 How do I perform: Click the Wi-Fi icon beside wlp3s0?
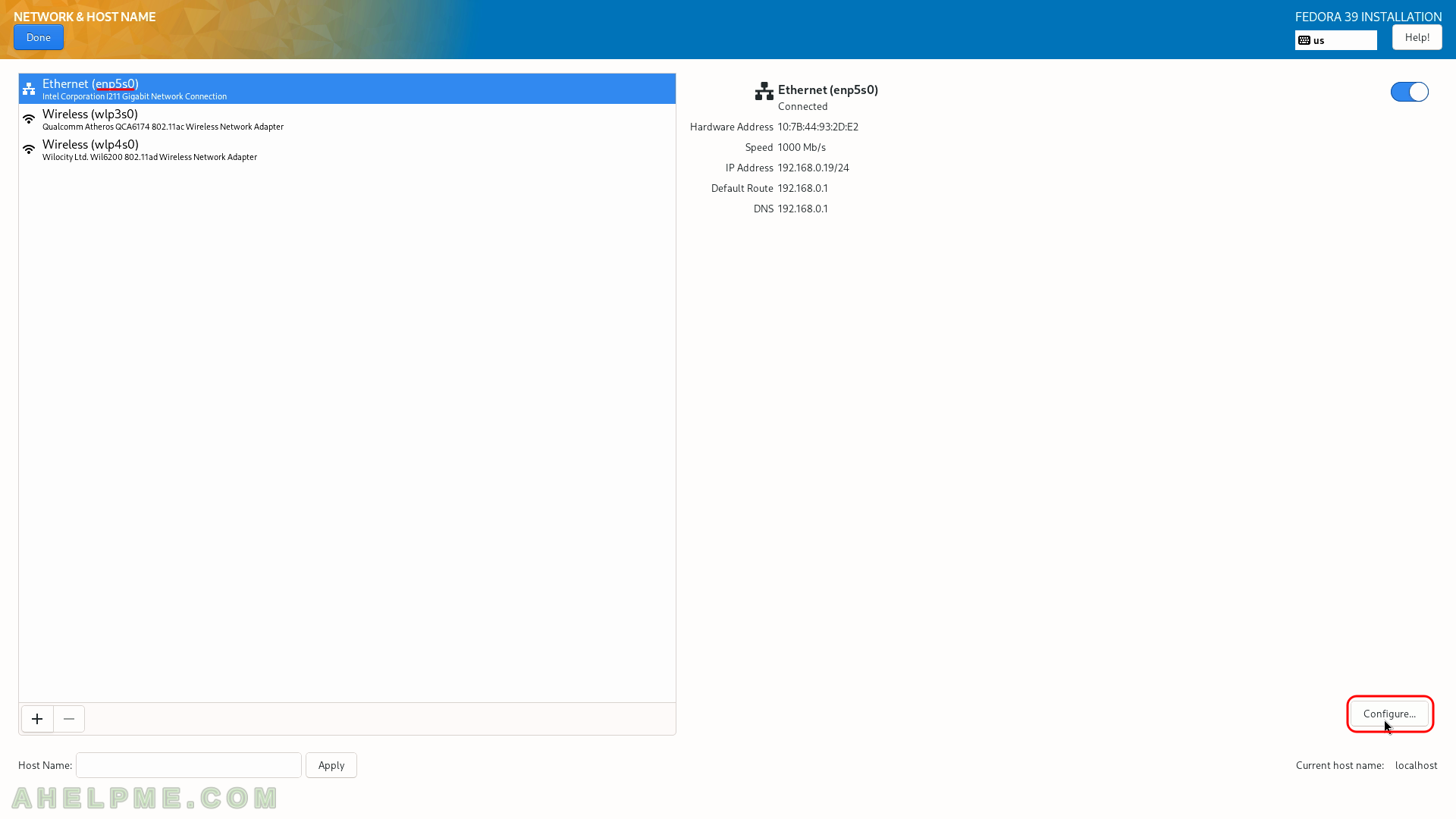click(x=29, y=119)
